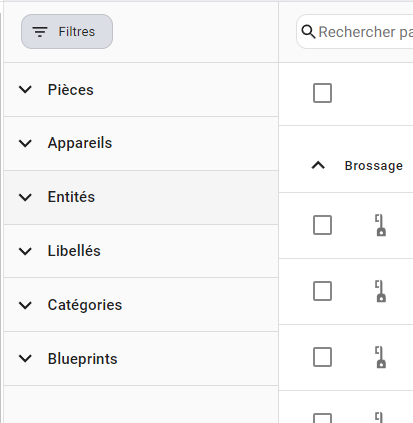The image size is (413, 423).
Task: Click the filter lines icon beside Filtres
Action: 40,32
